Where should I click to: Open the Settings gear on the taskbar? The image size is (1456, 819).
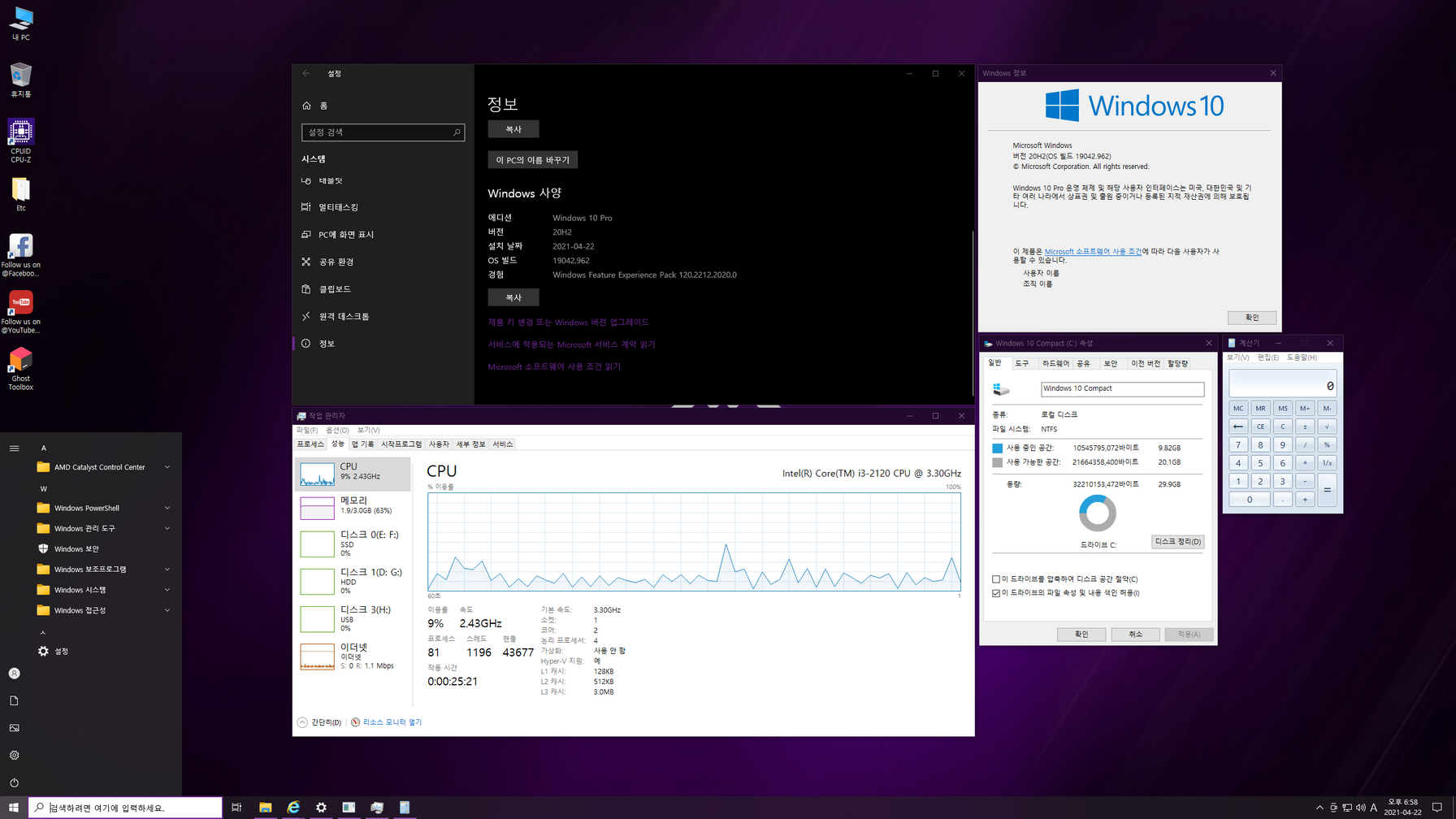(321, 808)
